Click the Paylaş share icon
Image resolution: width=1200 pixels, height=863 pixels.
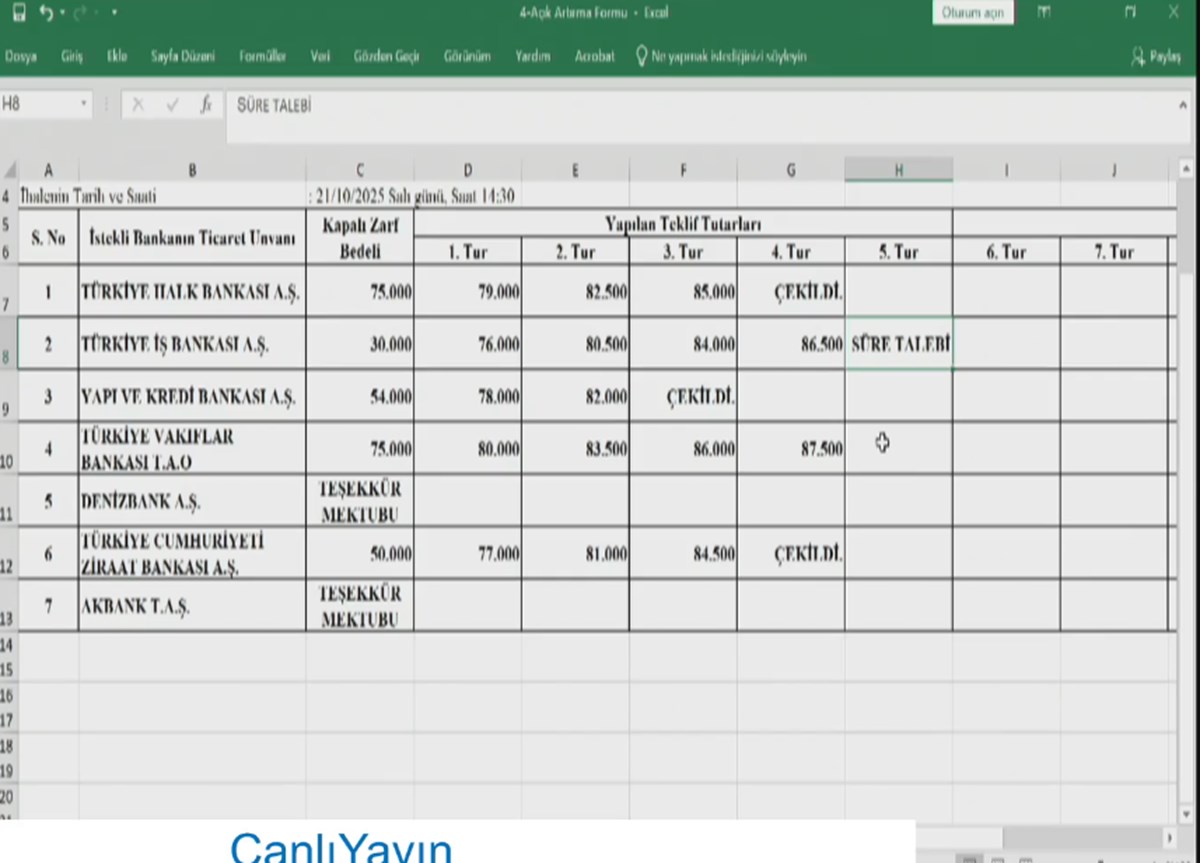click(1156, 57)
